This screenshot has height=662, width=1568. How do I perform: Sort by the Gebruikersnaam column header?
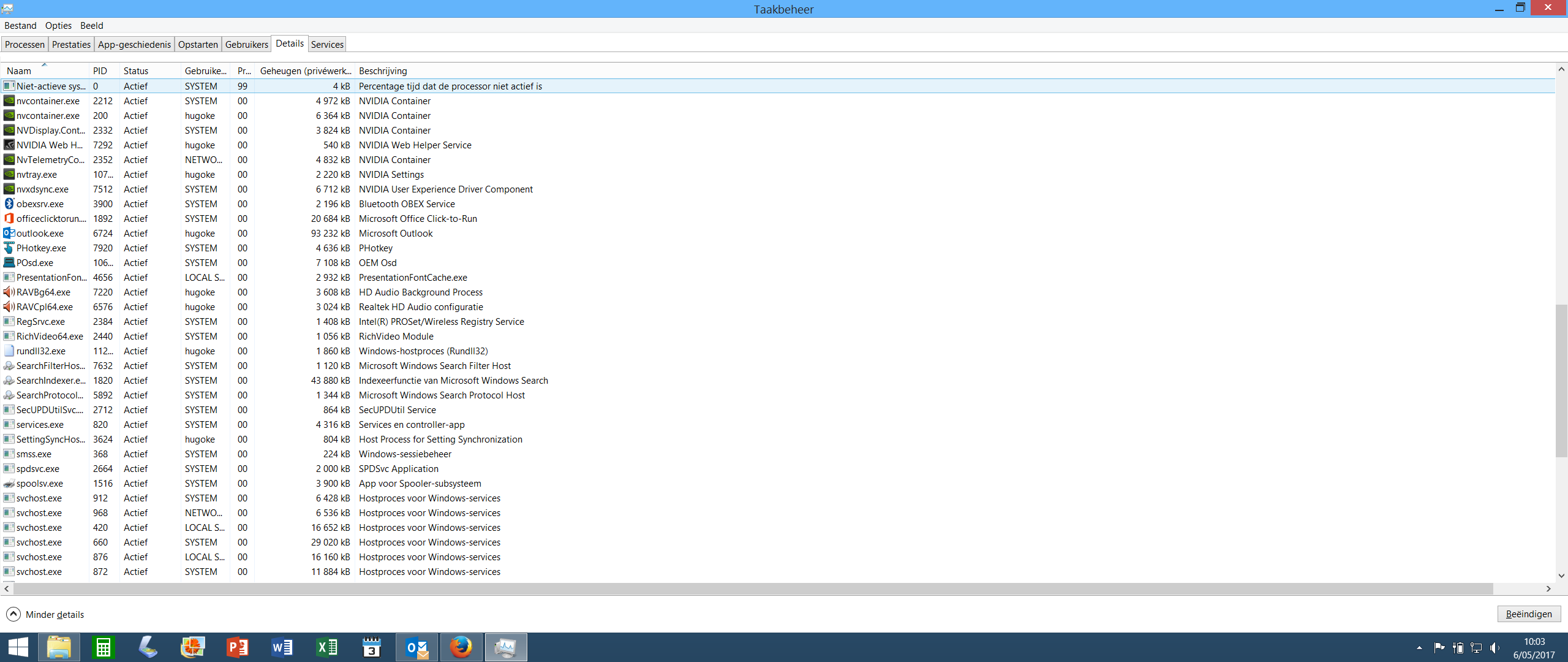(205, 70)
